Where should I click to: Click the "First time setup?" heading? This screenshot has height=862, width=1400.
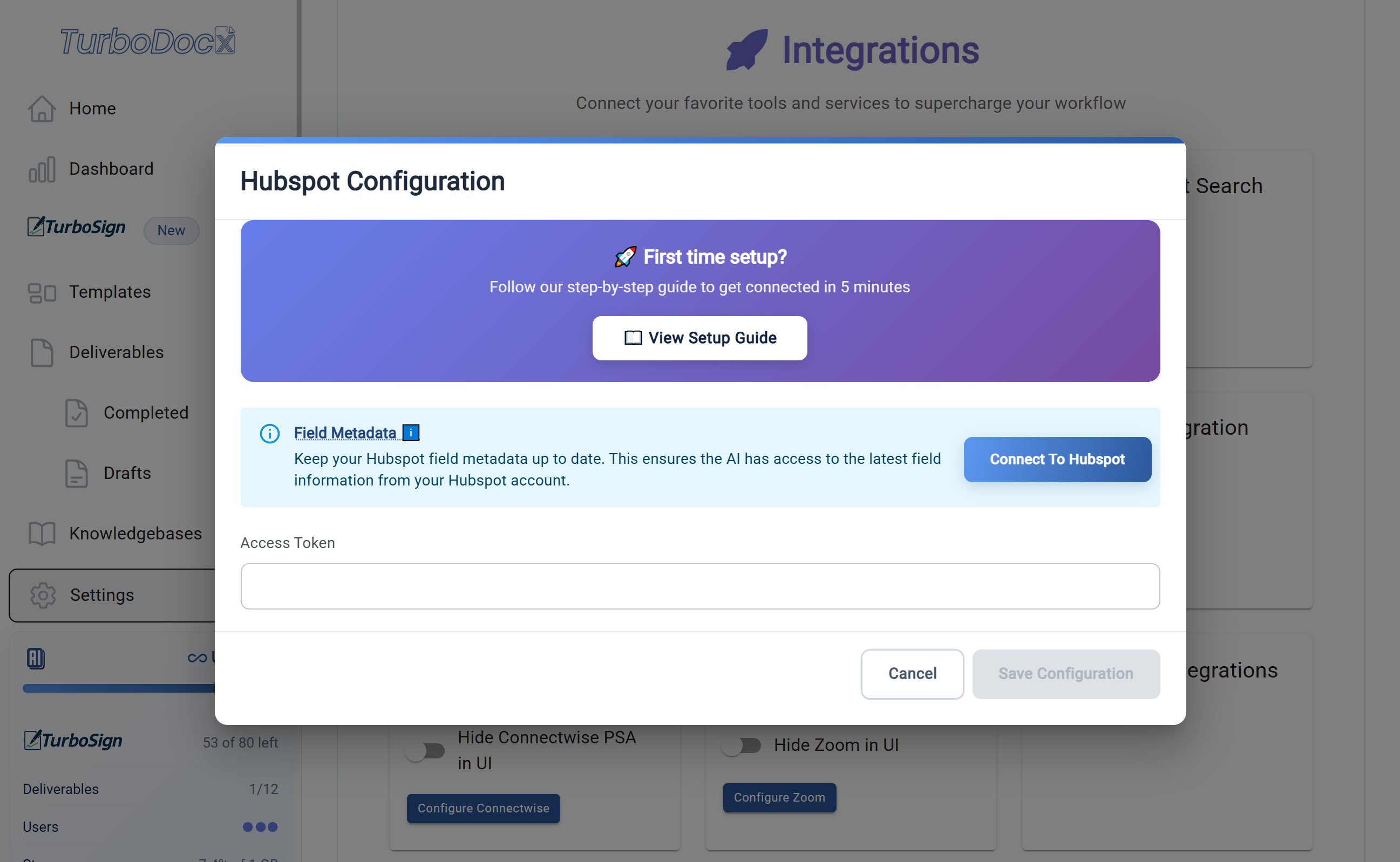[715, 257]
